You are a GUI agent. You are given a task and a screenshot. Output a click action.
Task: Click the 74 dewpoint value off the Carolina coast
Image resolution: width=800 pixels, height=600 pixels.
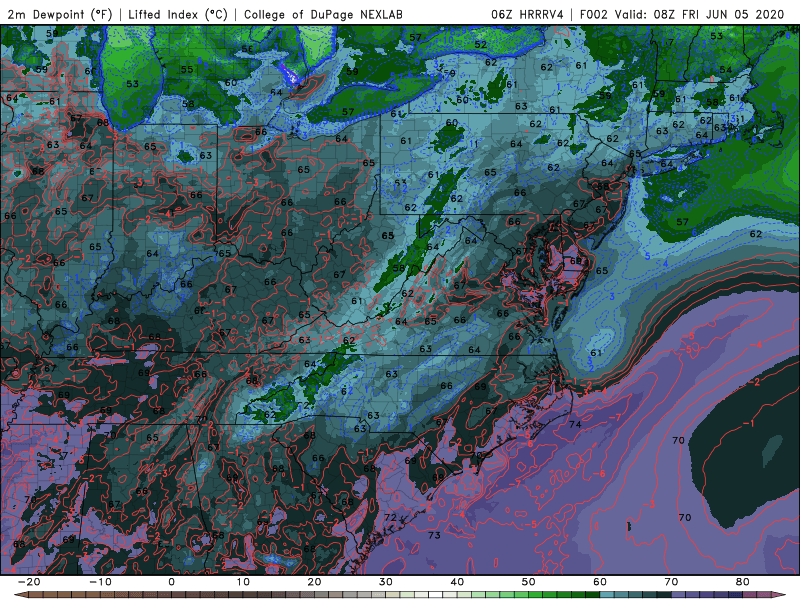(x=575, y=424)
